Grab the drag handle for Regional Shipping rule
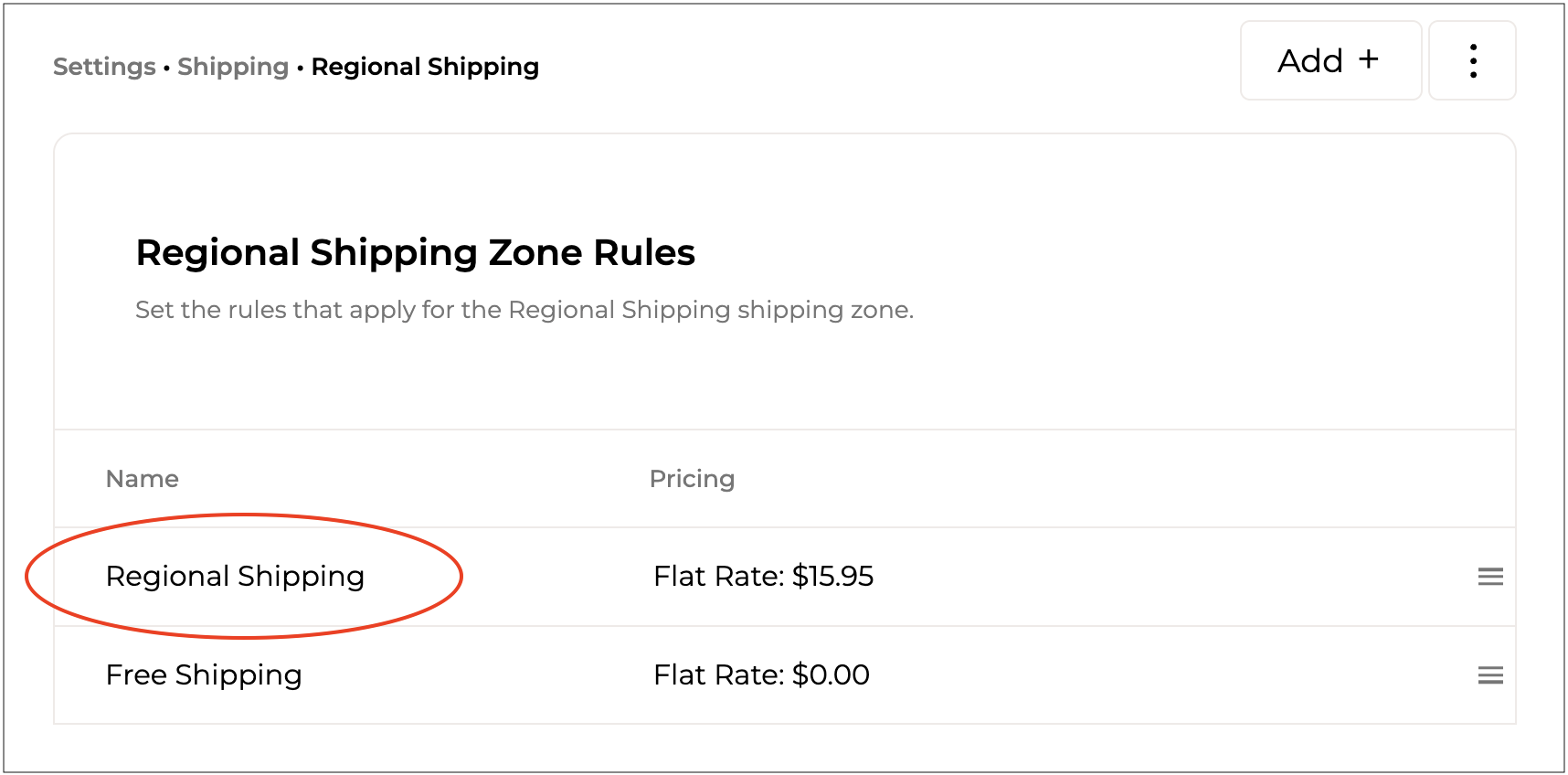 coord(1489,577)
